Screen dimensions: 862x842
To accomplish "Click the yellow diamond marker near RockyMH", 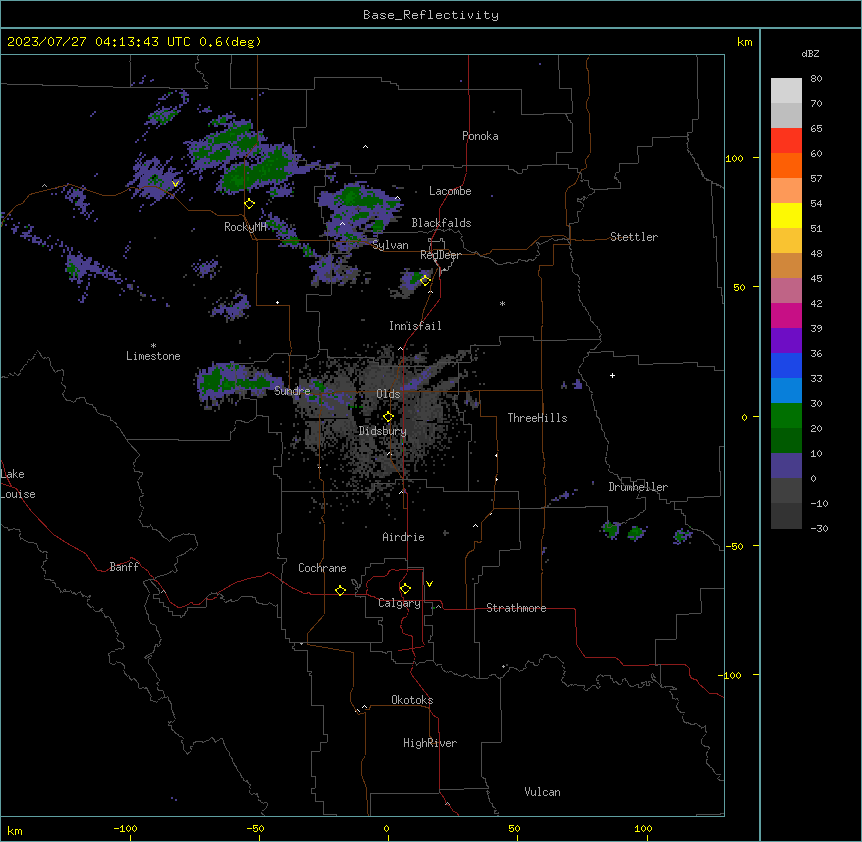I will point(250,204).
